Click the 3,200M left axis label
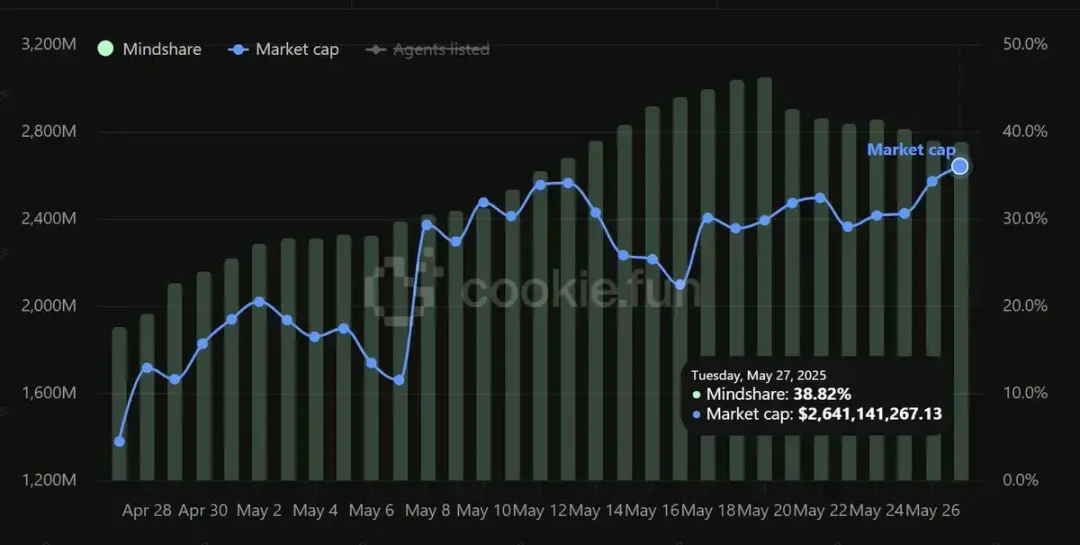This screenshot has width=1080, height=545. tap(48, 45)
